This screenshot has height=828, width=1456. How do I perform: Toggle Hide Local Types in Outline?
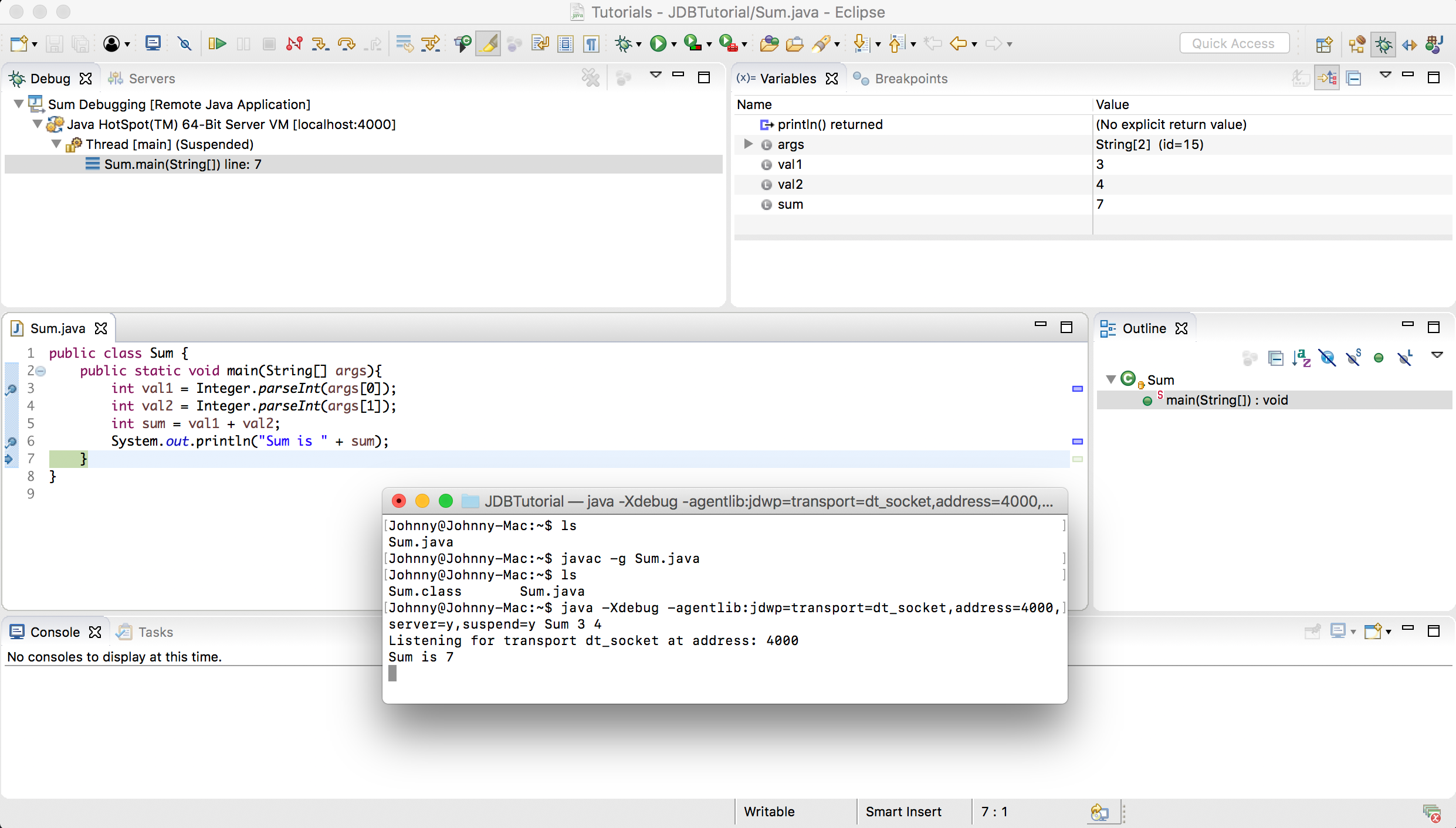pos(1405,358)
